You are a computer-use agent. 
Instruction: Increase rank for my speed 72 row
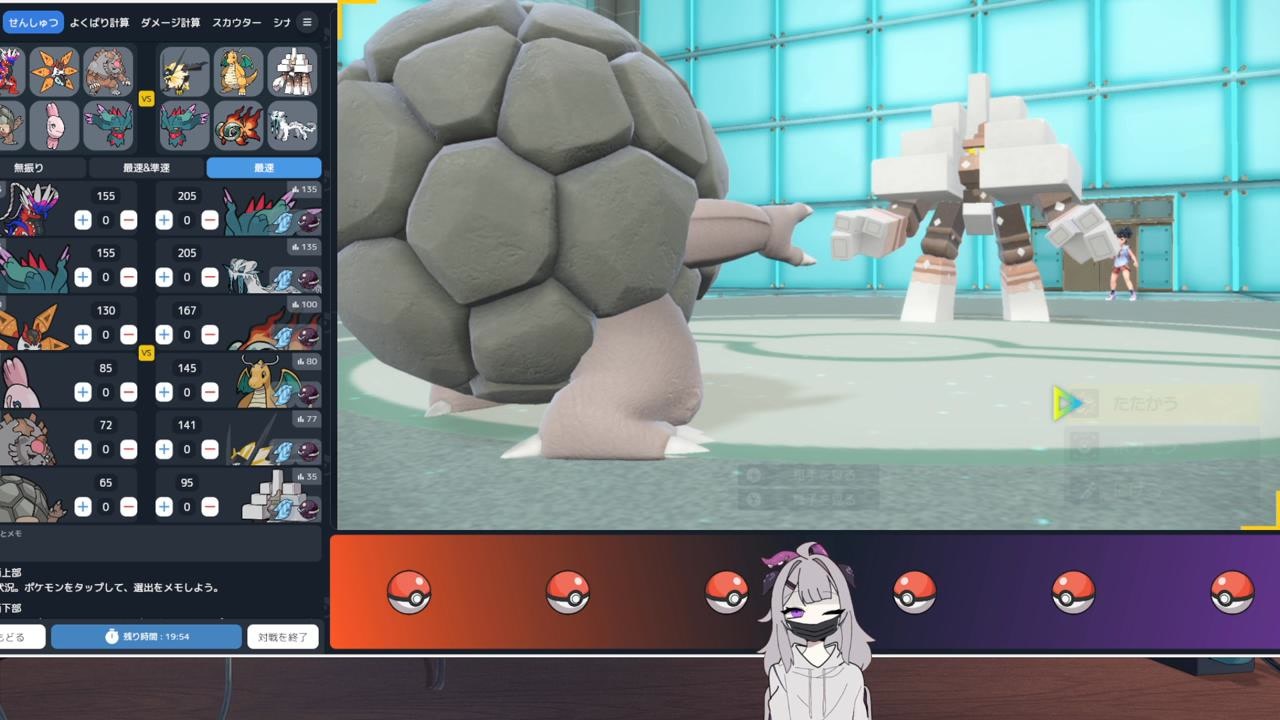click(83, 450)
